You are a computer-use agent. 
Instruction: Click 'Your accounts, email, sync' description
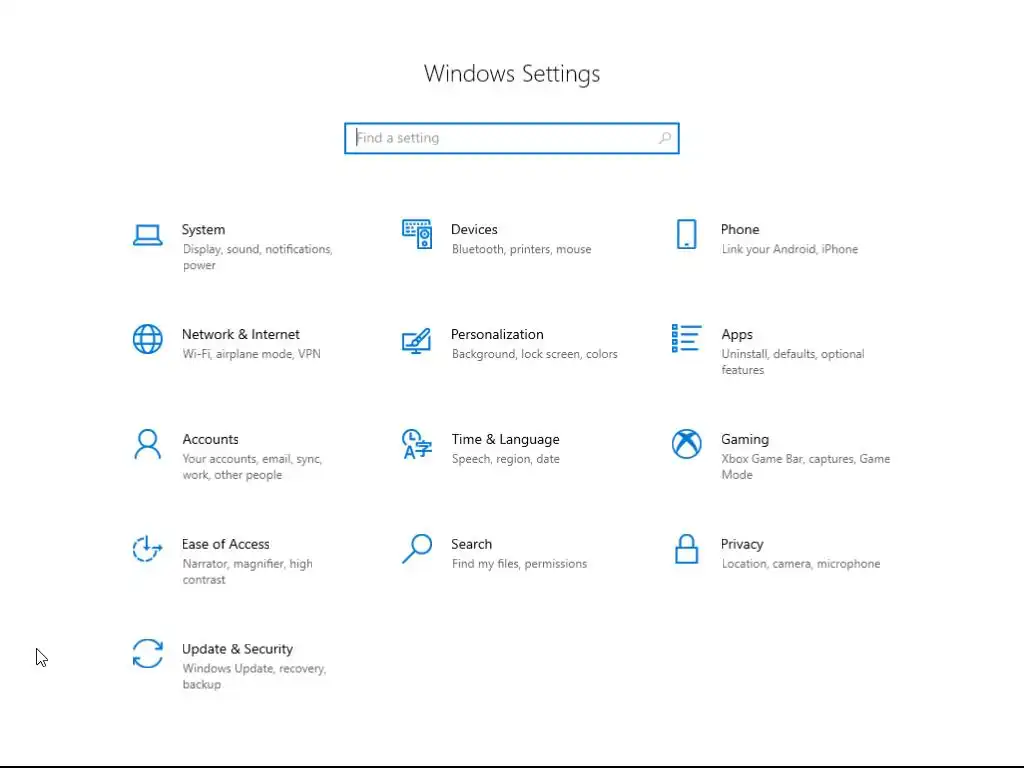pyautogui.click(x=252, y=467)
